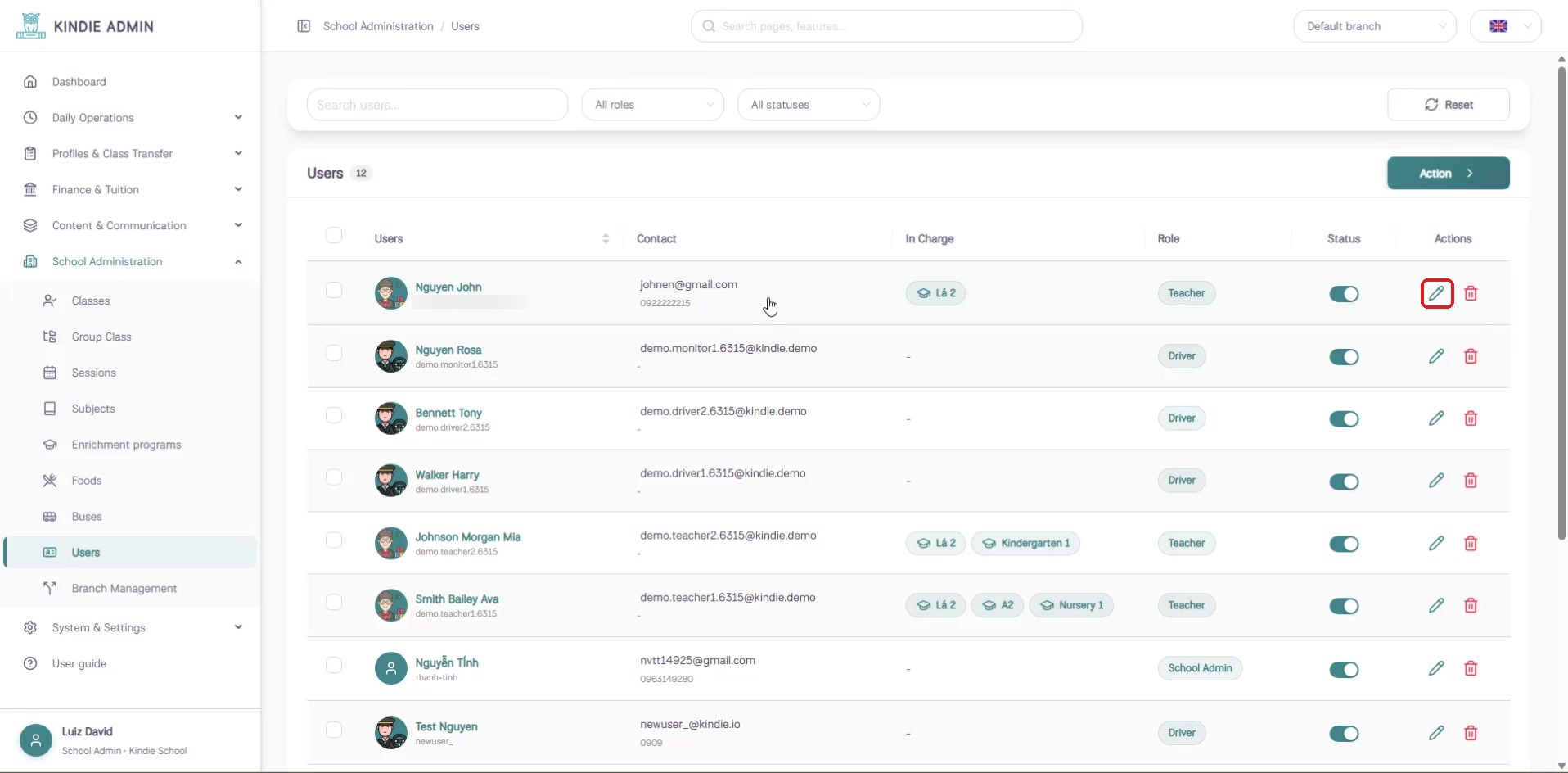The width and height of the screenshot is (1568, 773).
Task: Edit user Nguyen John with pencil icon
Action: pos(1436,293)
